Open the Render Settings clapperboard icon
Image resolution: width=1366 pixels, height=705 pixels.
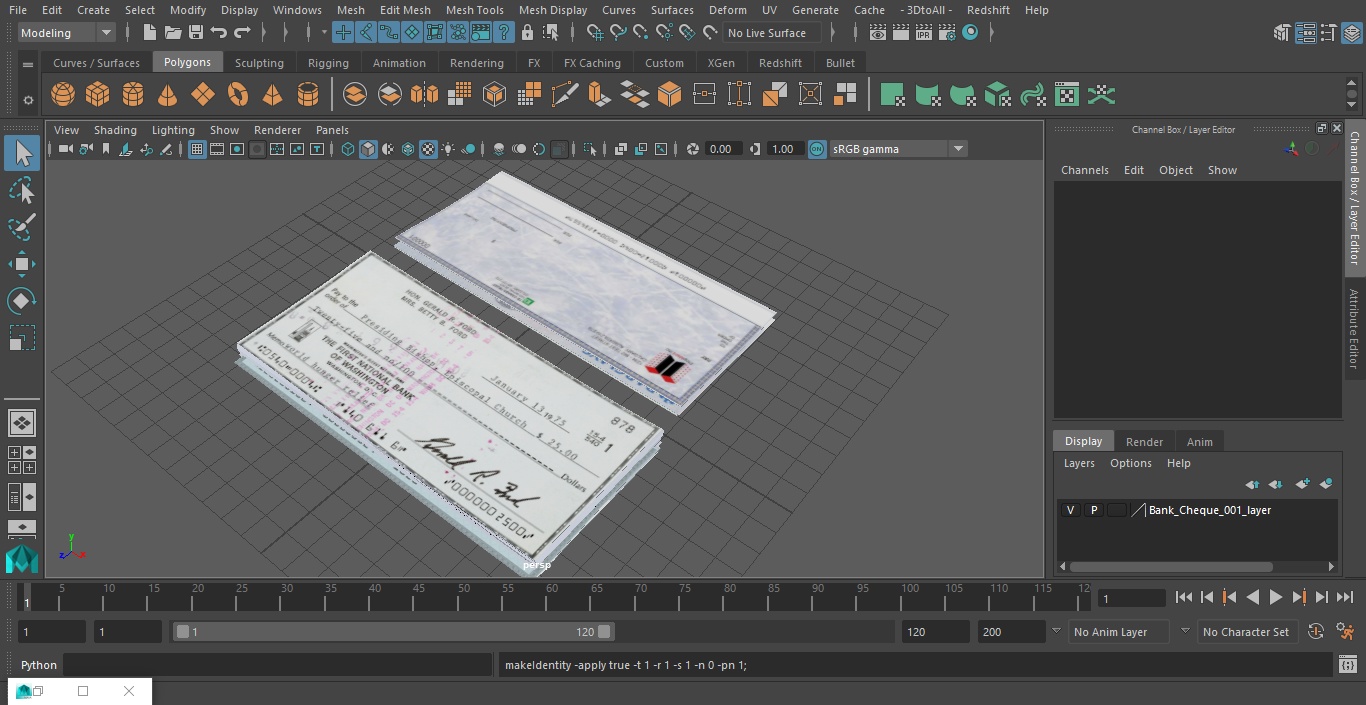click(947, 33)
